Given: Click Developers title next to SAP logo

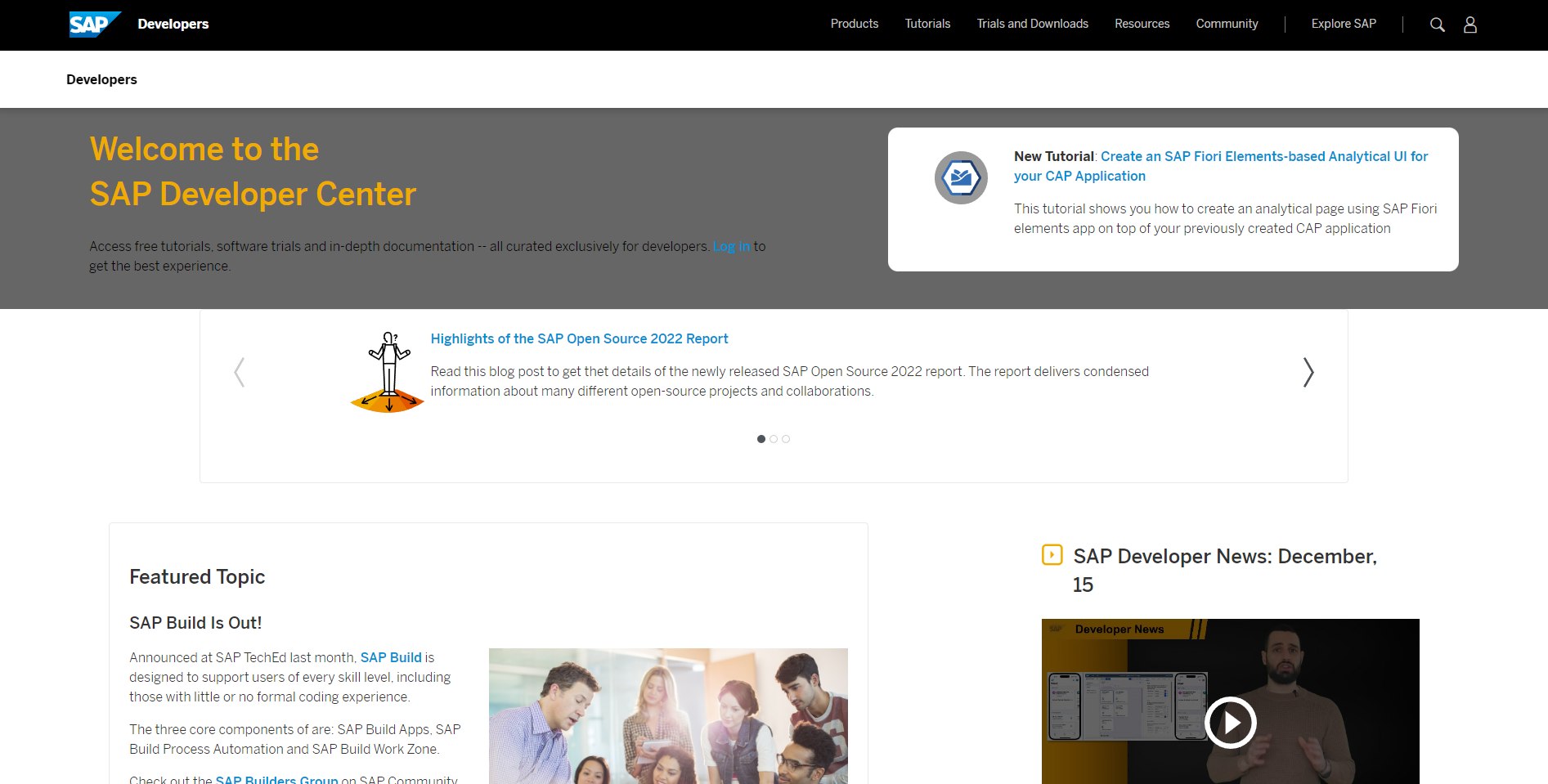Looking at the screenshot, I should pos(173,25).
